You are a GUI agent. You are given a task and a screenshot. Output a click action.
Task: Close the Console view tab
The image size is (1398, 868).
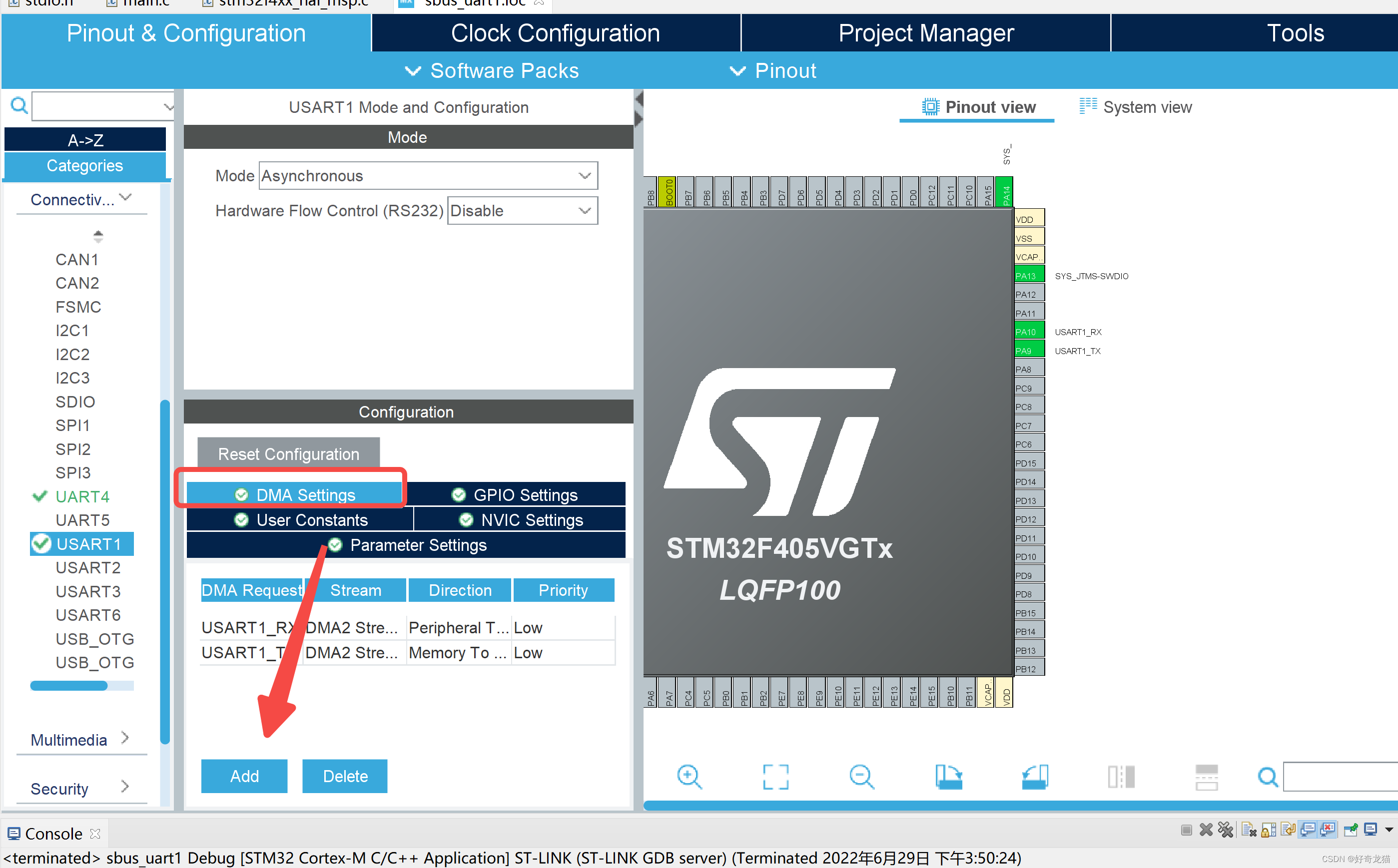point(95,834)
